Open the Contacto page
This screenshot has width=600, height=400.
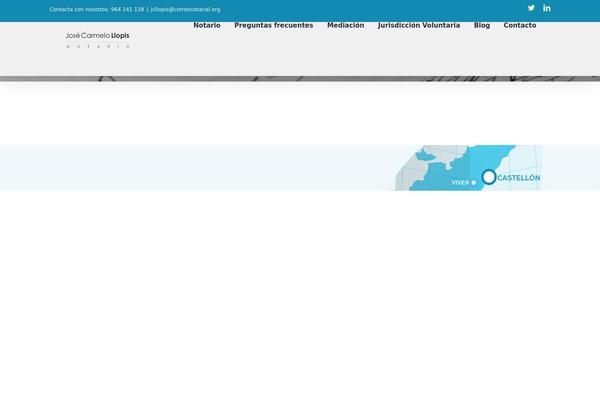pos(520,25)
